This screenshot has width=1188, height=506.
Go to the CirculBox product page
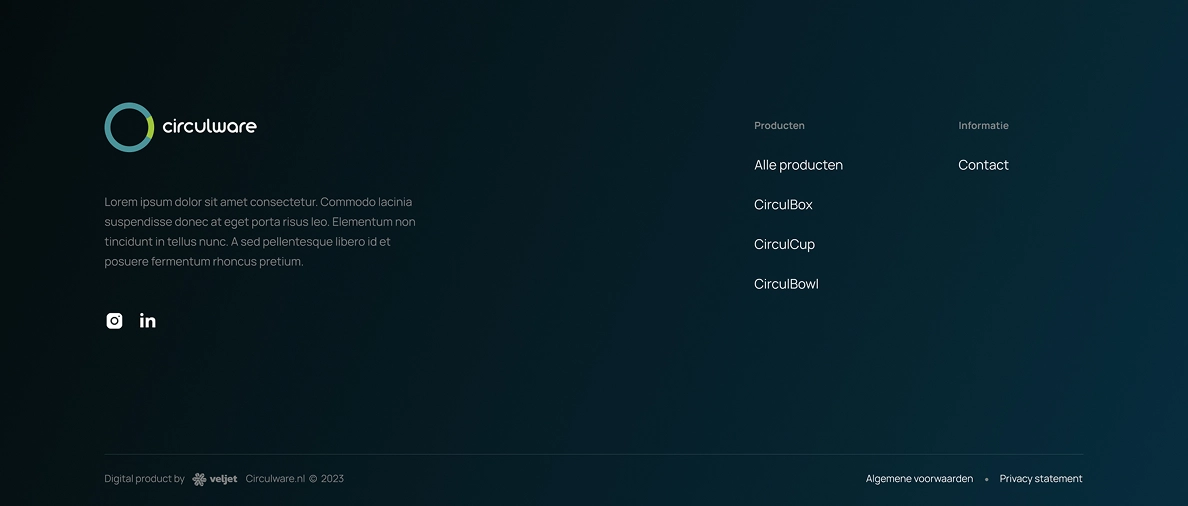pos(783,205)
